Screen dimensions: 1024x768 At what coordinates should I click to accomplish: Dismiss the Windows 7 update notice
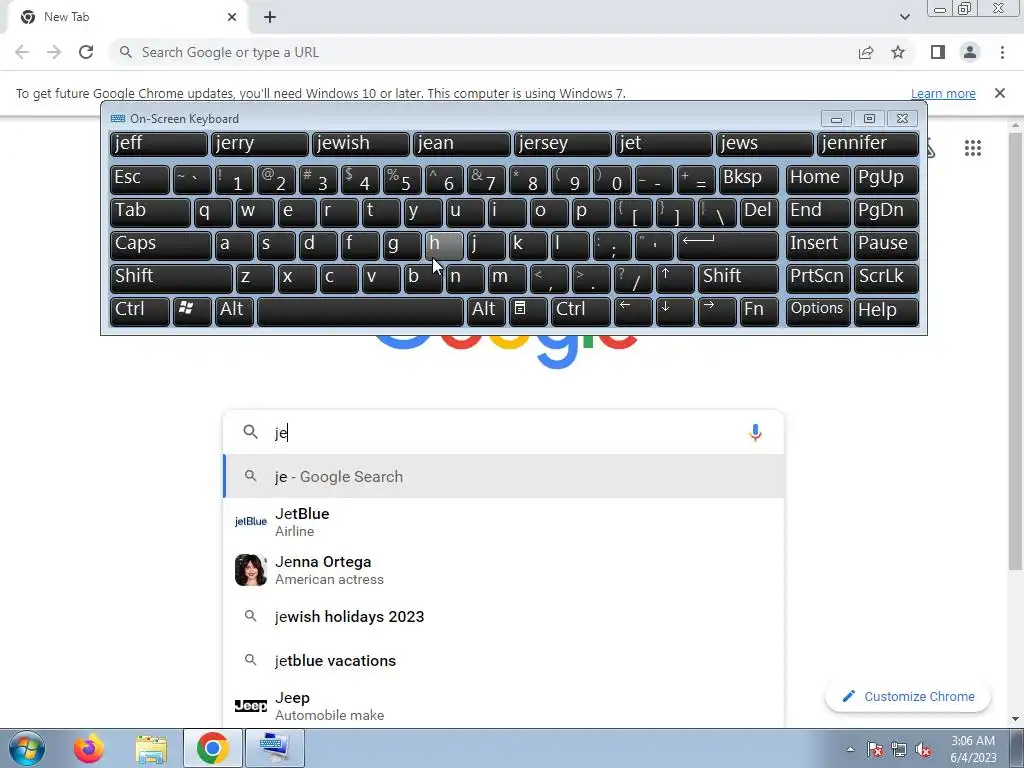(999, 93)
